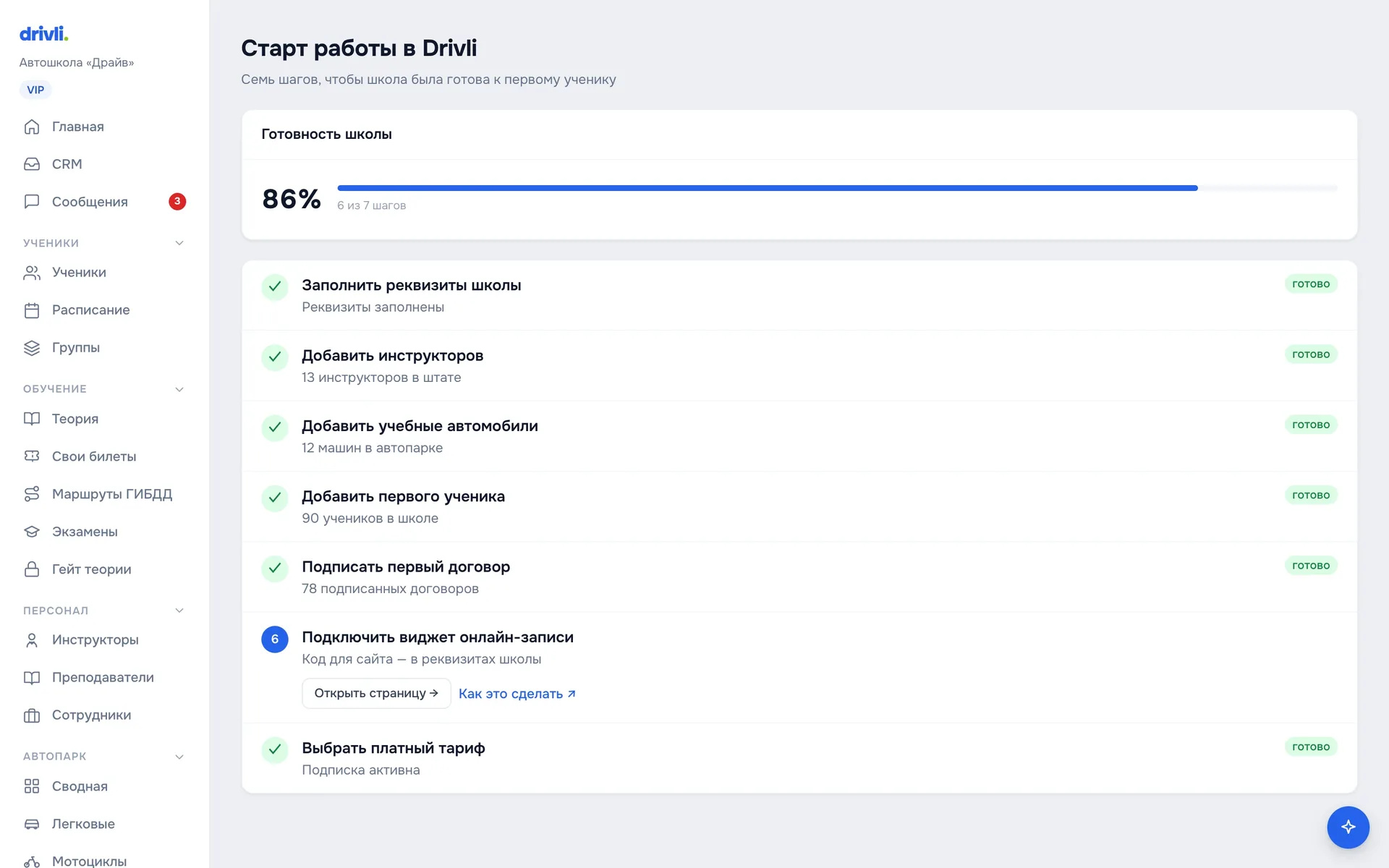Click the Инструкторы person icon

coord(32,640)
